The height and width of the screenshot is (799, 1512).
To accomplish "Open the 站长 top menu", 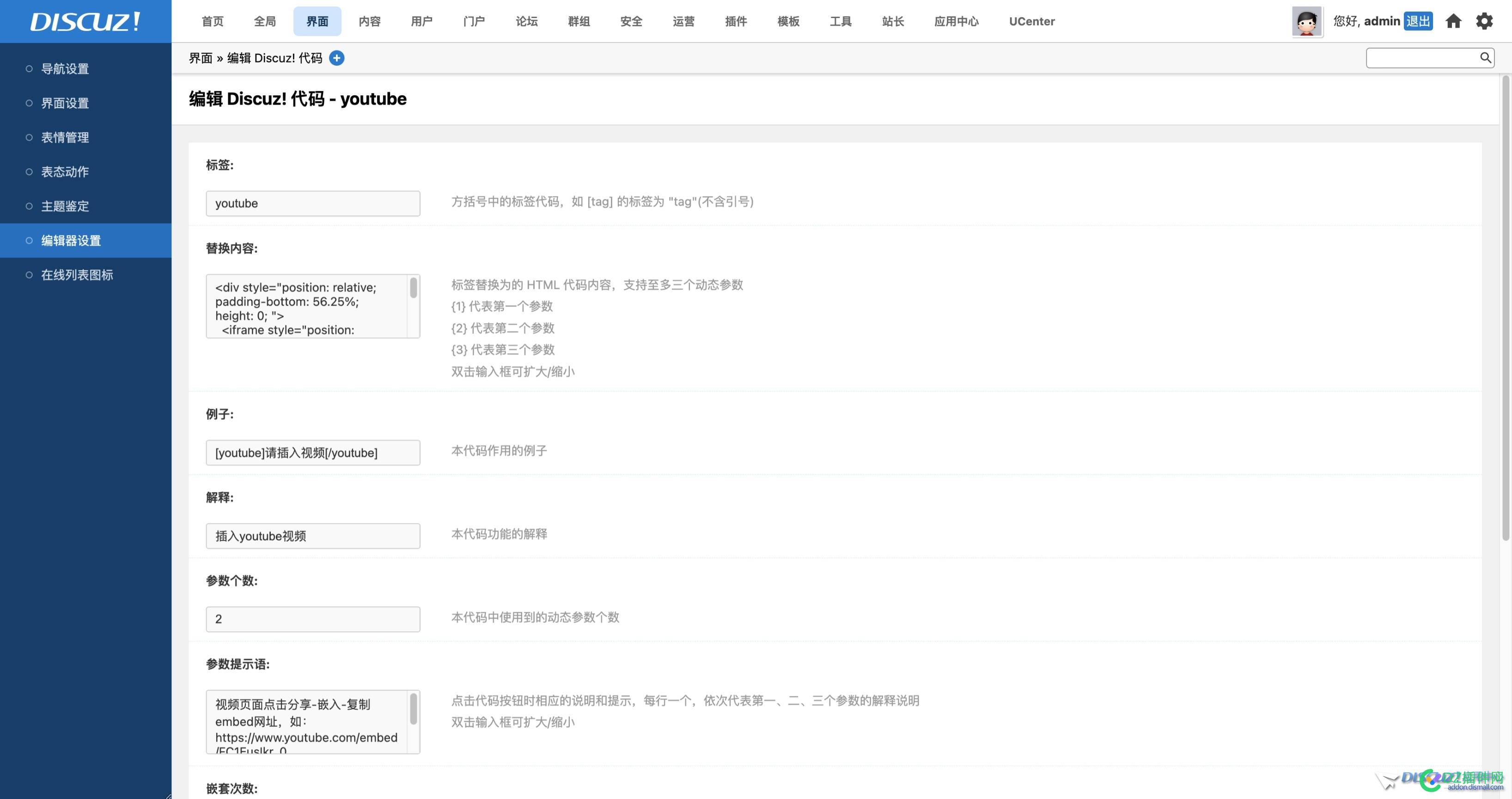I will coord(893,21).
